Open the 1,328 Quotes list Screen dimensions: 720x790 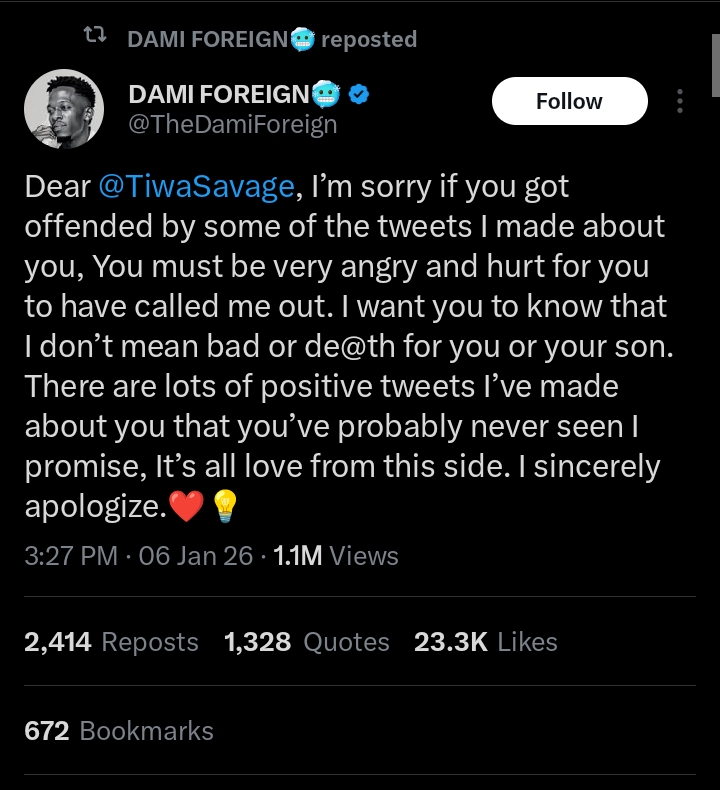click(x=307, y=642)
